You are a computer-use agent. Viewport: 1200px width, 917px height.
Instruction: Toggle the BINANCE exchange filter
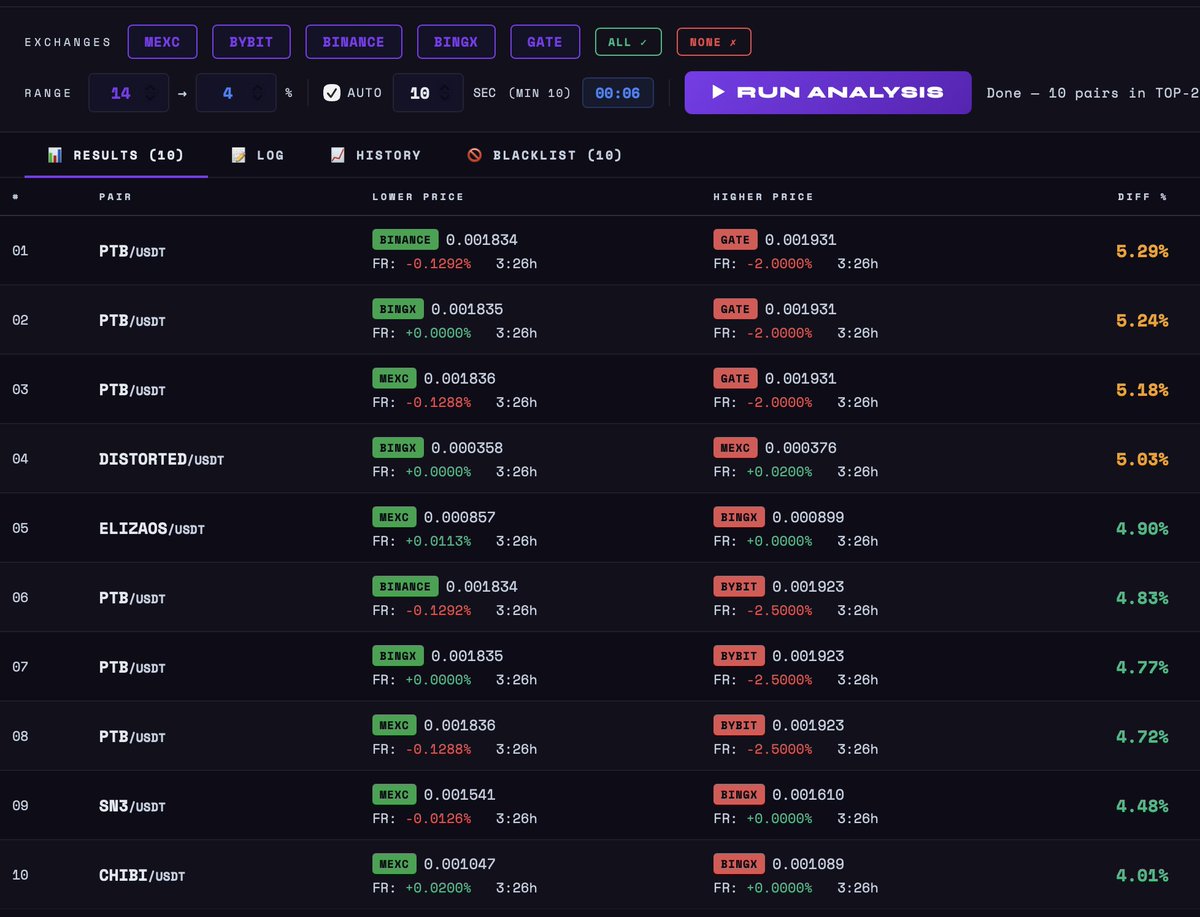353,42
